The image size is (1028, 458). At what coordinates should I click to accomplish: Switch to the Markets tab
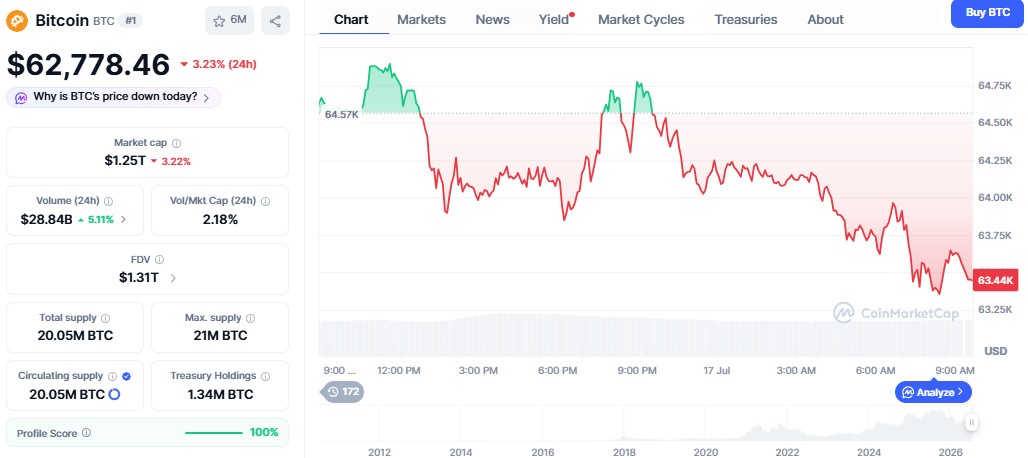(422, 20)
